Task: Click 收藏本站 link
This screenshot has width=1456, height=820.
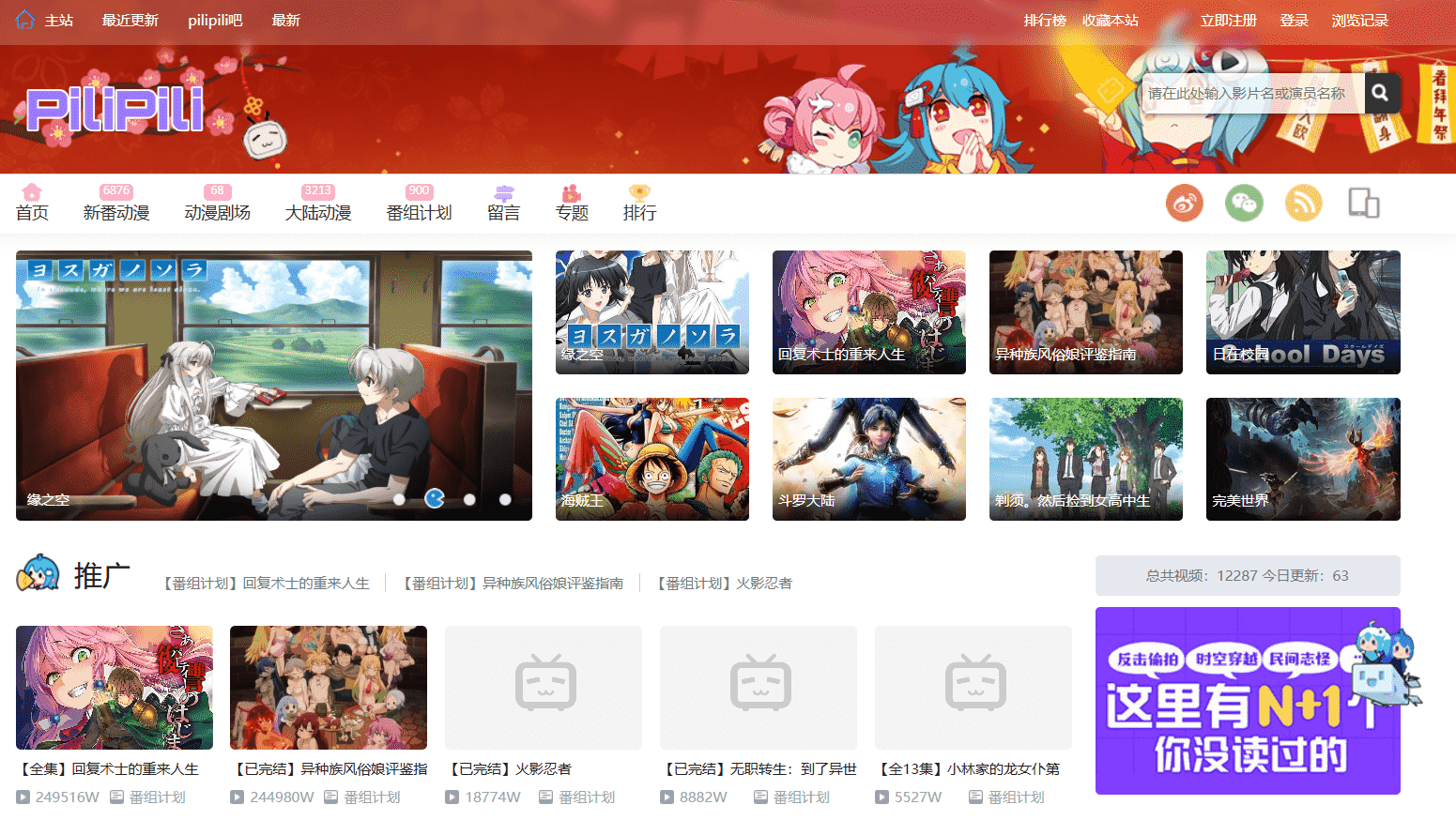Action: point(1111,21)
